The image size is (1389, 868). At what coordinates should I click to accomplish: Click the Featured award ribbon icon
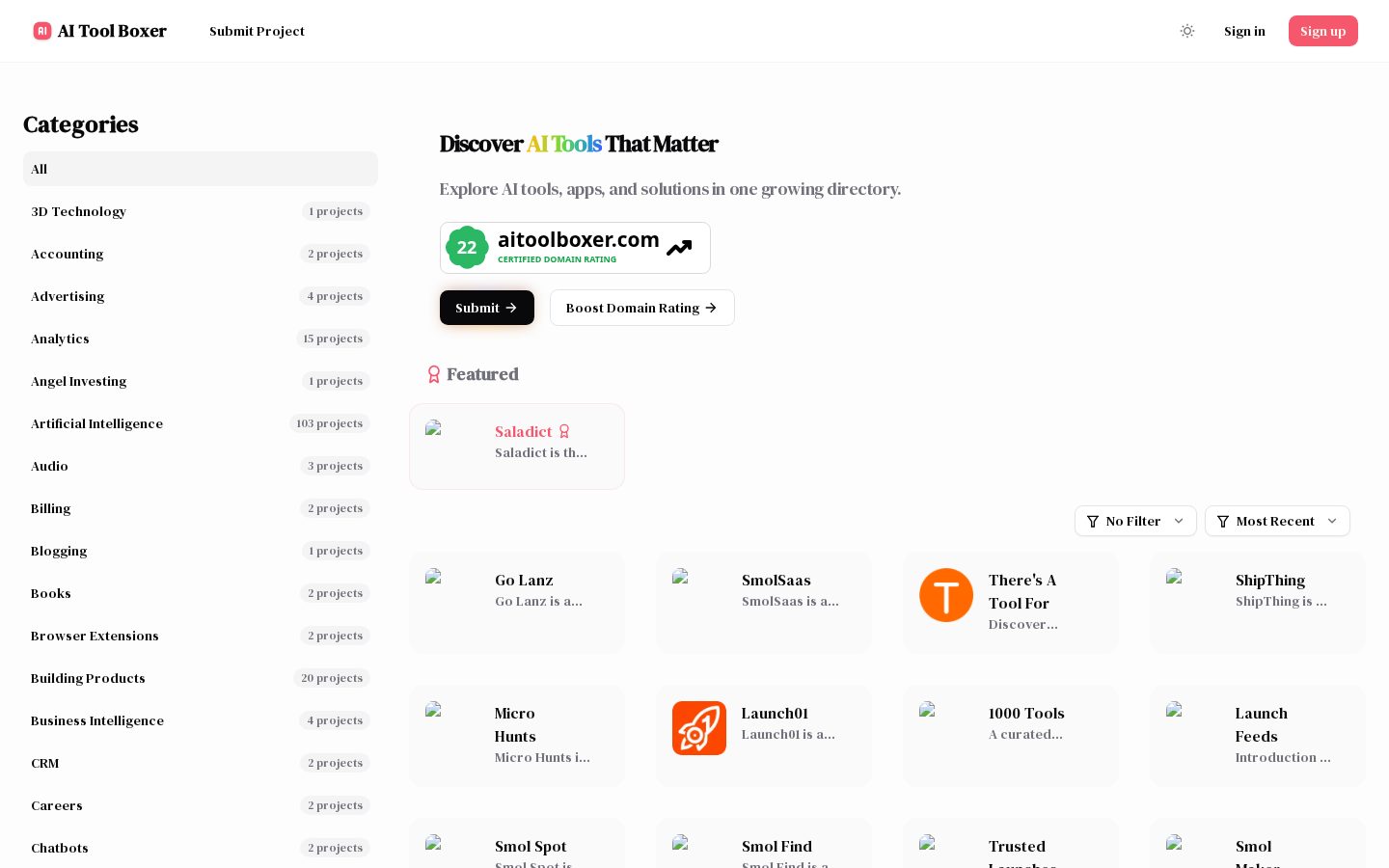coord(434,374)
